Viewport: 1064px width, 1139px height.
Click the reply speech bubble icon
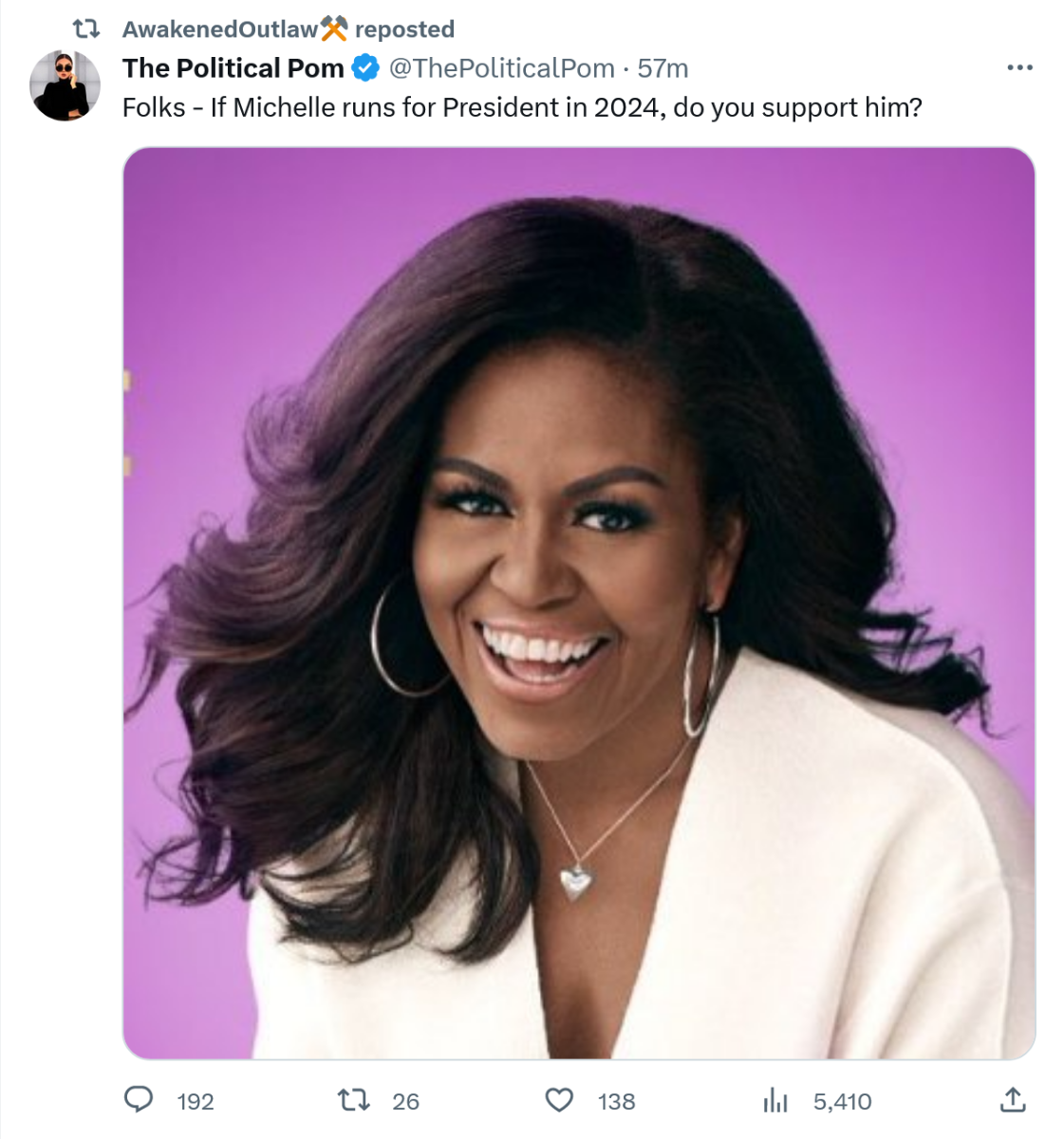[x=140, y=1100]
